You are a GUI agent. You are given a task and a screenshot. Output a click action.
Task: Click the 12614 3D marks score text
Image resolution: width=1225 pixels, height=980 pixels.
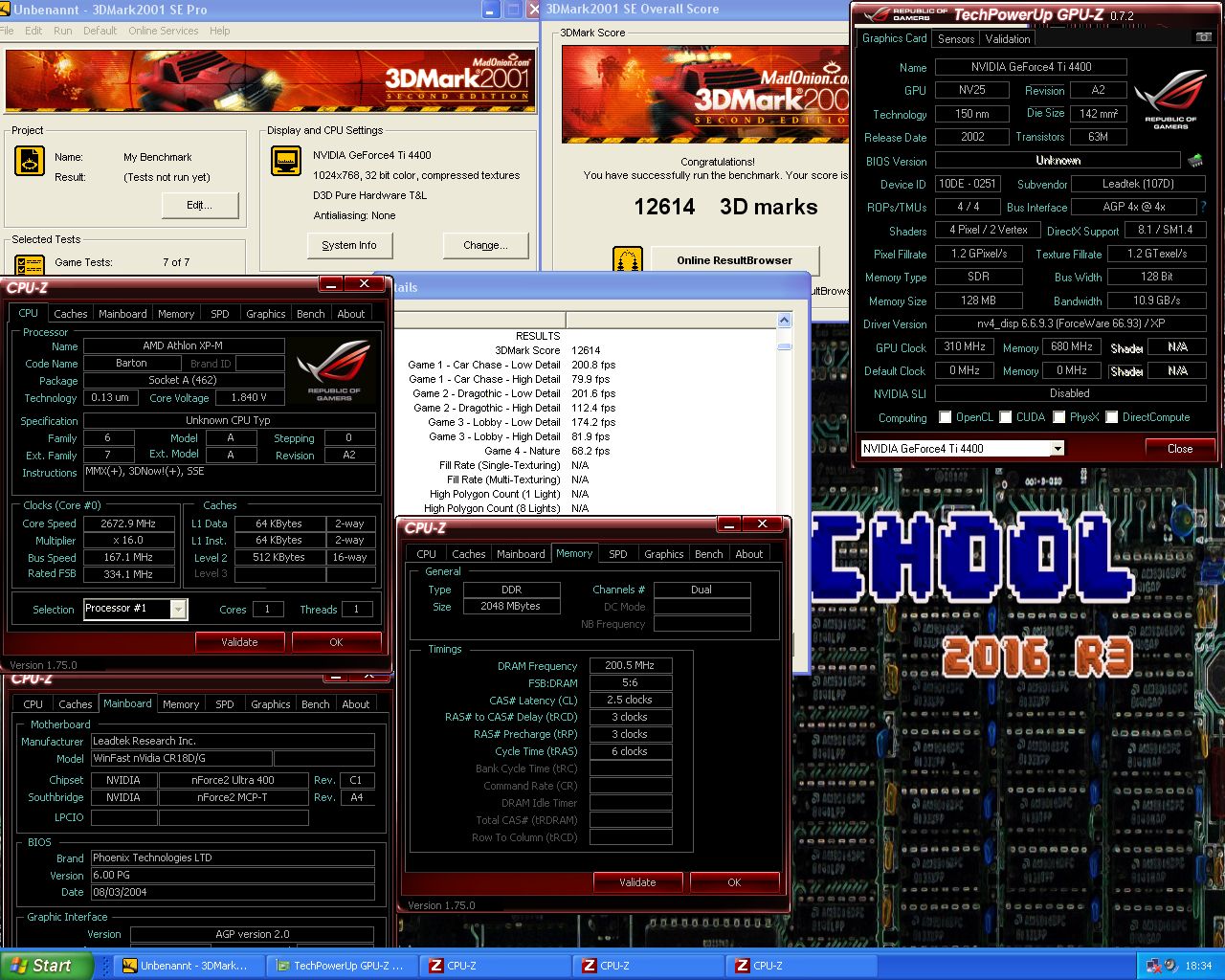tap(725, 207)
